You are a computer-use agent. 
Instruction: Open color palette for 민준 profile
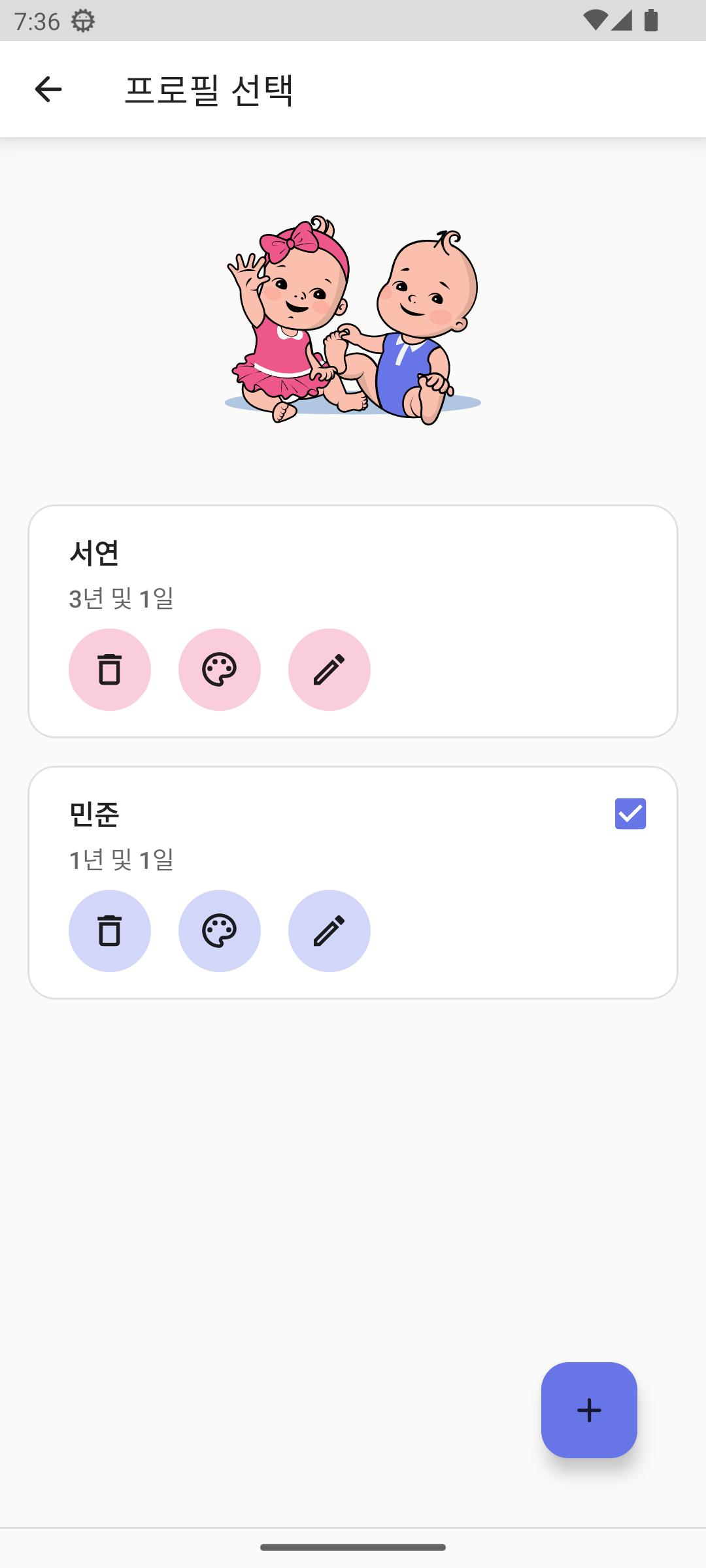point(220,931)
